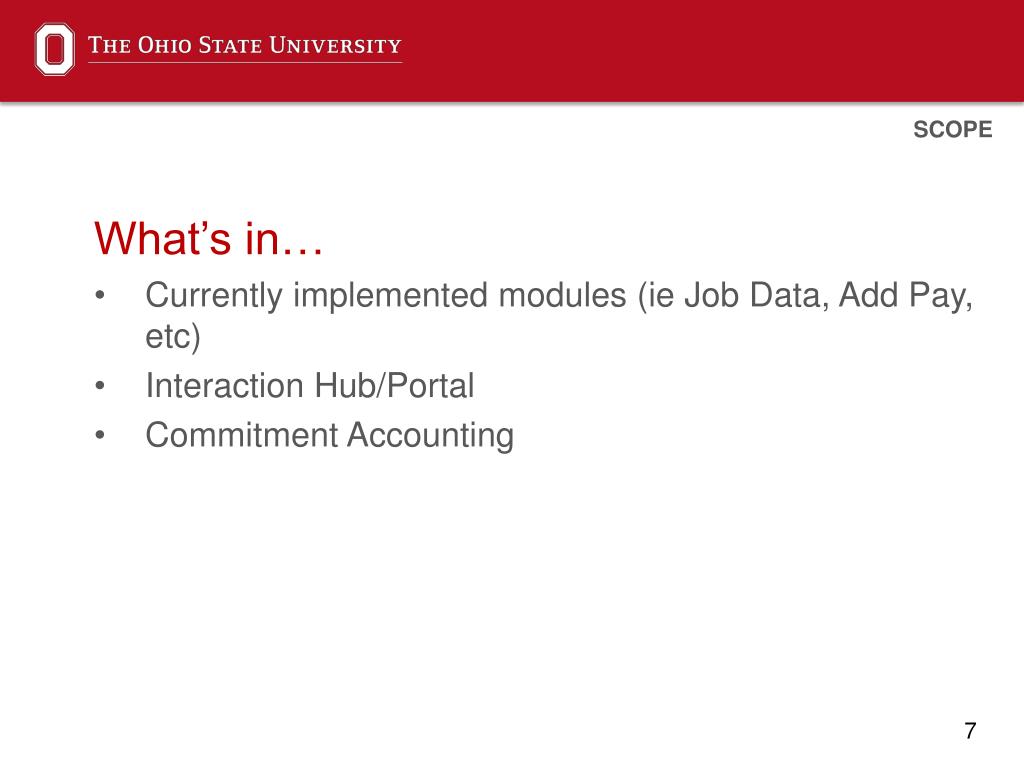Click the word "Portal"
Screen dimensions: 1024x768
click(x=430, y=385)
